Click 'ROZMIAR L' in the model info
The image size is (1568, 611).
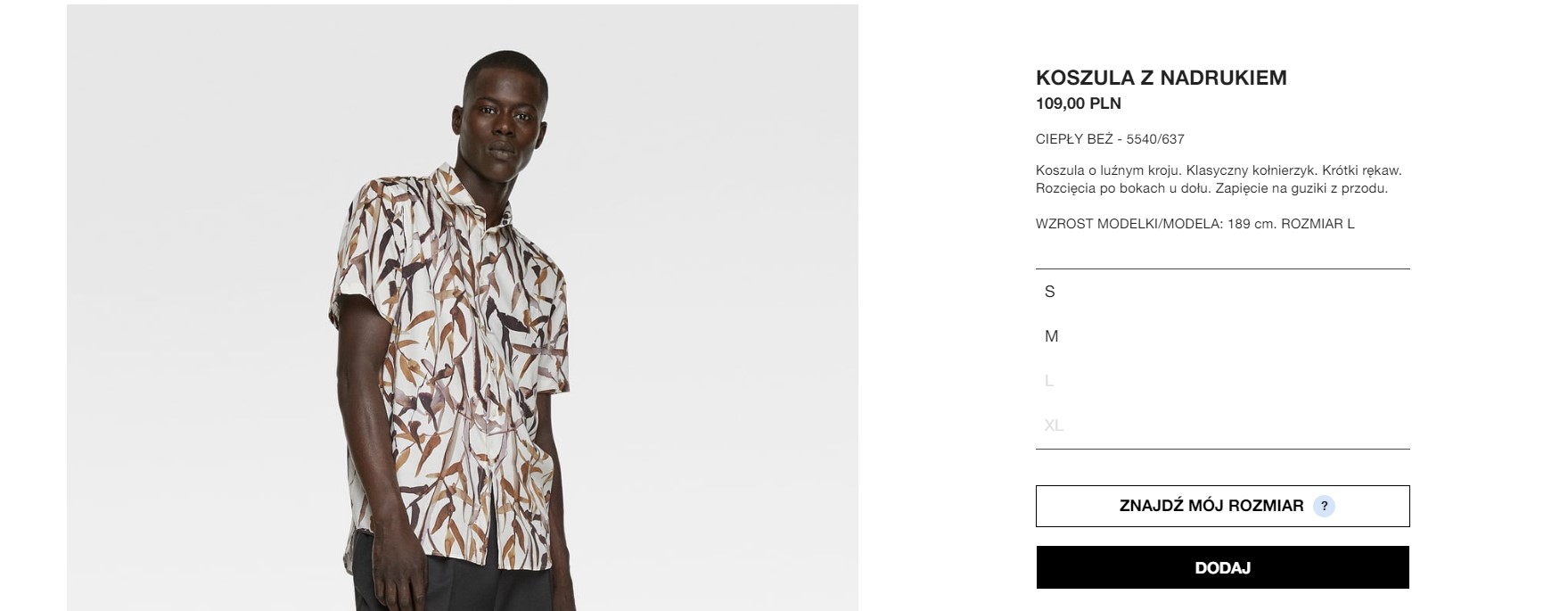click(1318, 224)
